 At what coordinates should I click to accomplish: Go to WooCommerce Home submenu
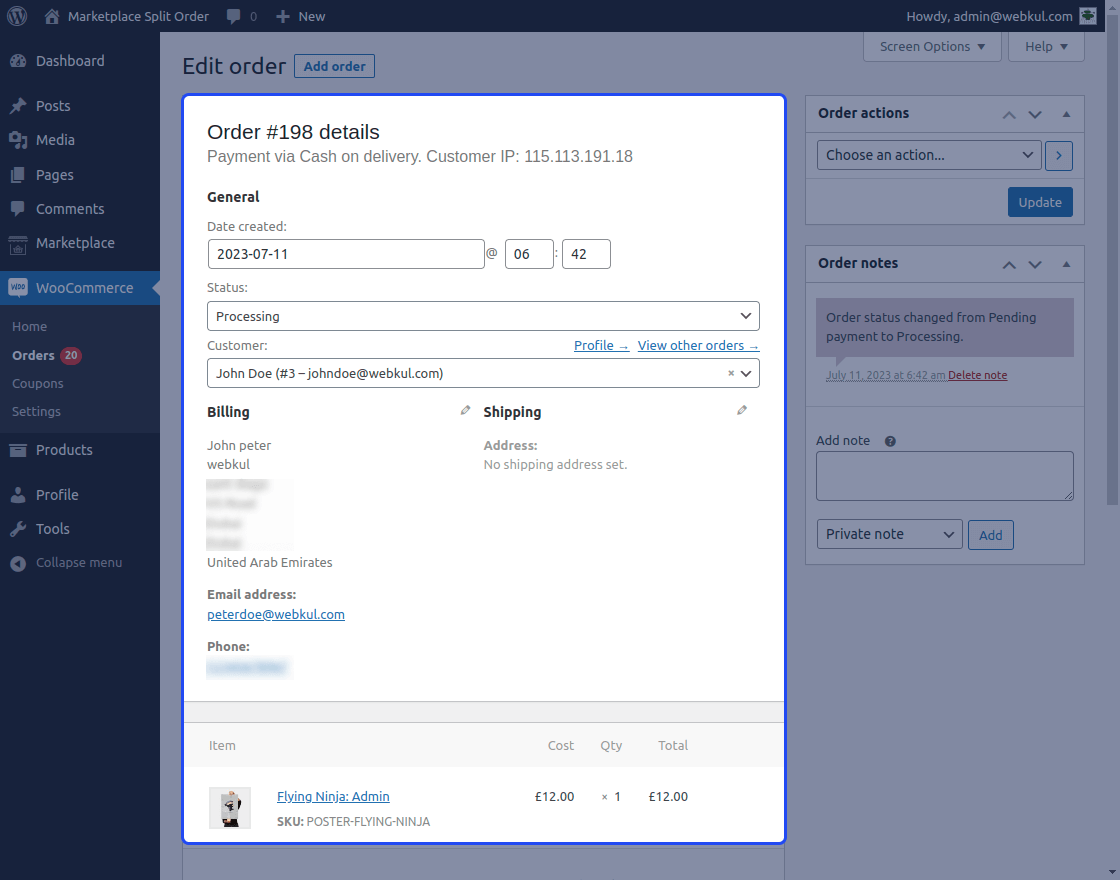(29, 326)
